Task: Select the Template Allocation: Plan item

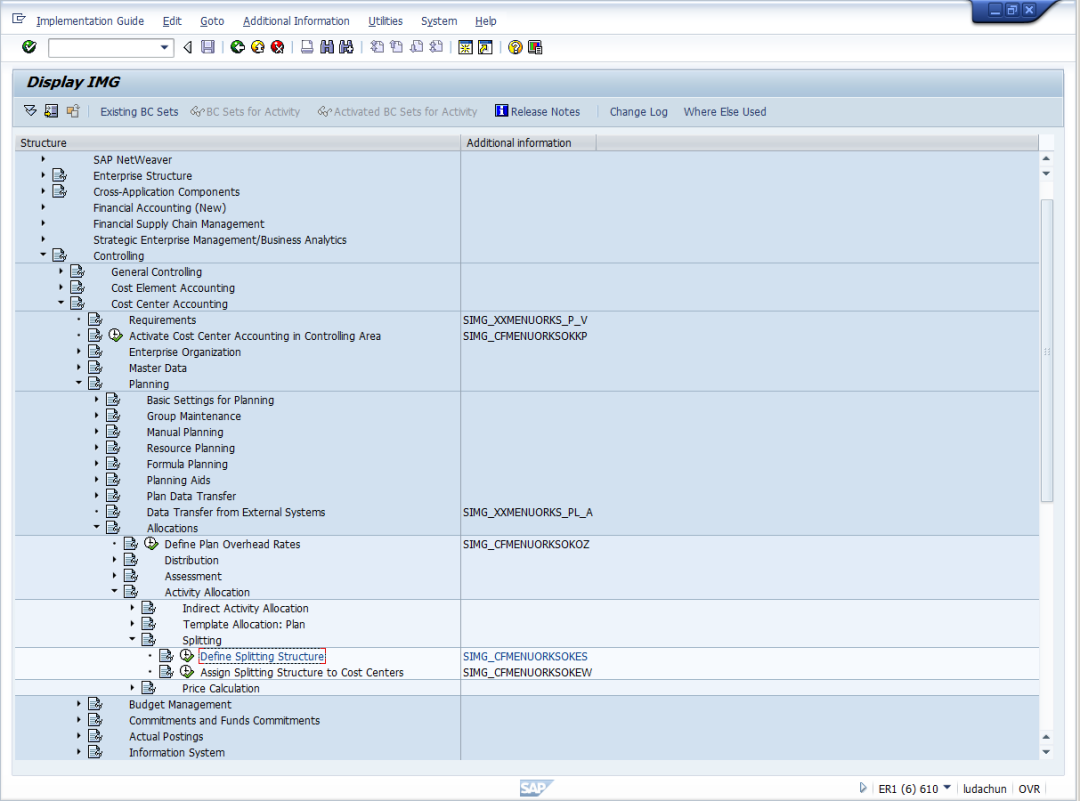Action: tap(244, 624)
